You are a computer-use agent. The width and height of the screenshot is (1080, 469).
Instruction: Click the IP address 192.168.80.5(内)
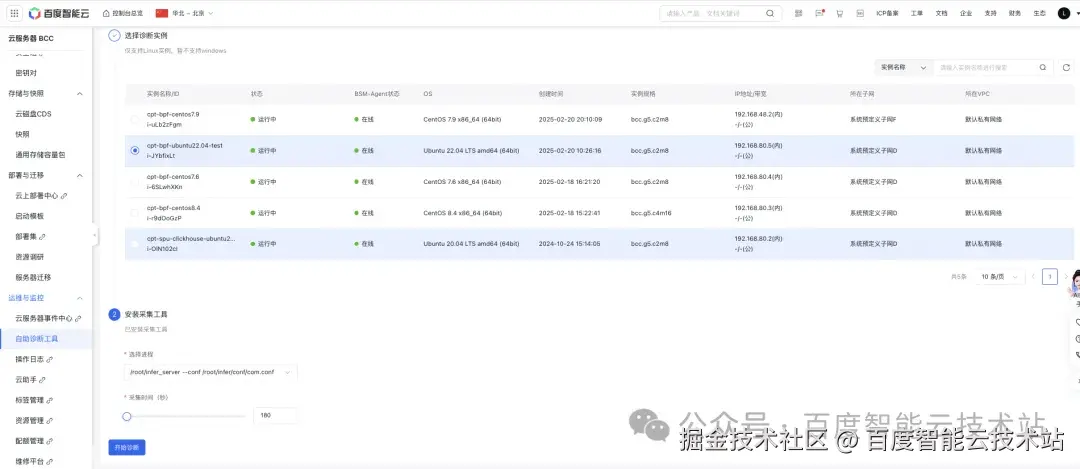tap(758, 145)
